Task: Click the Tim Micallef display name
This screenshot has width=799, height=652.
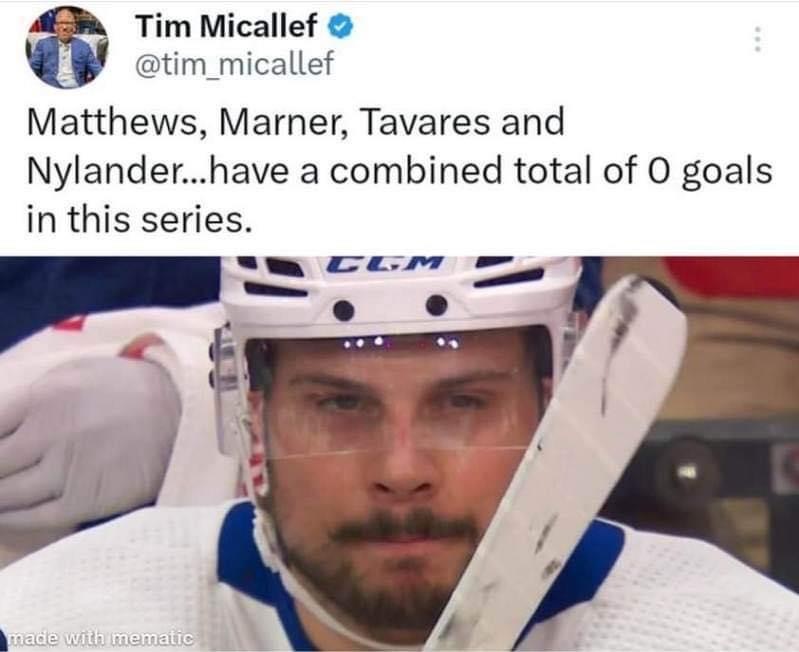Action: [226, 25]
